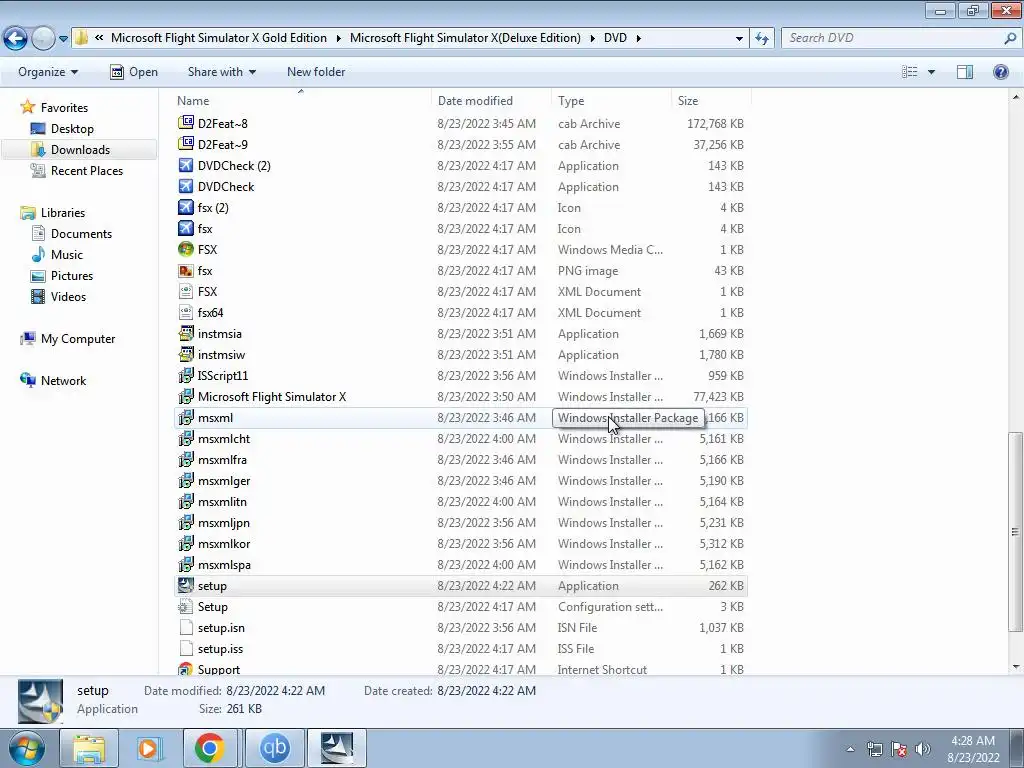Image resolution: width=1024 pixels, height=768 pixels.
Task: Click the FSX Windows Media icon
Action: coord(186,249)
